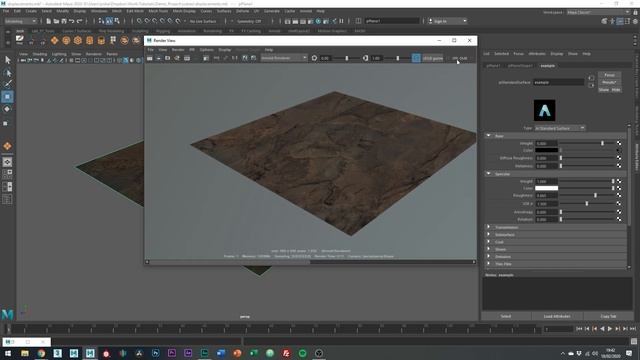Activate the Lasso select tool

pyautogui.click(x=7, y=73)
